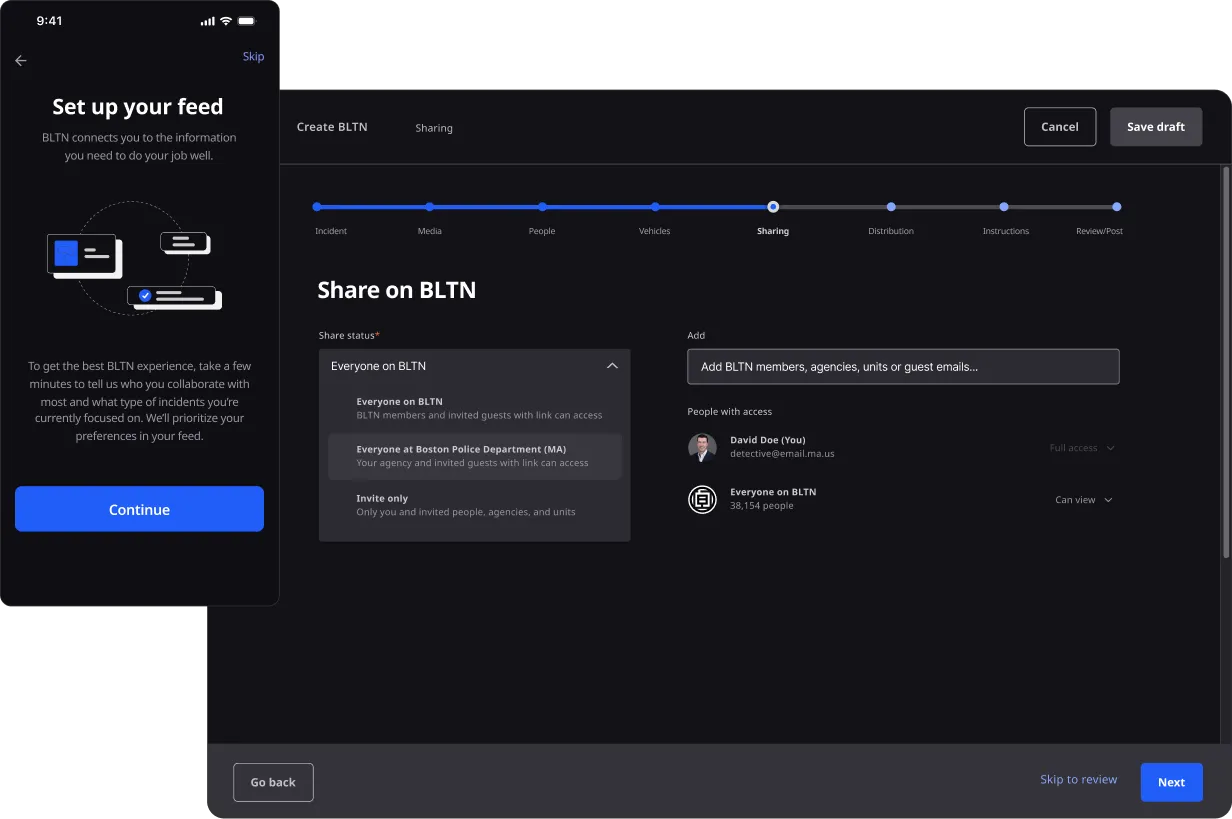This screenshot has width=1232, height=819.
Task: Click the Create BLTN header item
Action: point(331,127)
